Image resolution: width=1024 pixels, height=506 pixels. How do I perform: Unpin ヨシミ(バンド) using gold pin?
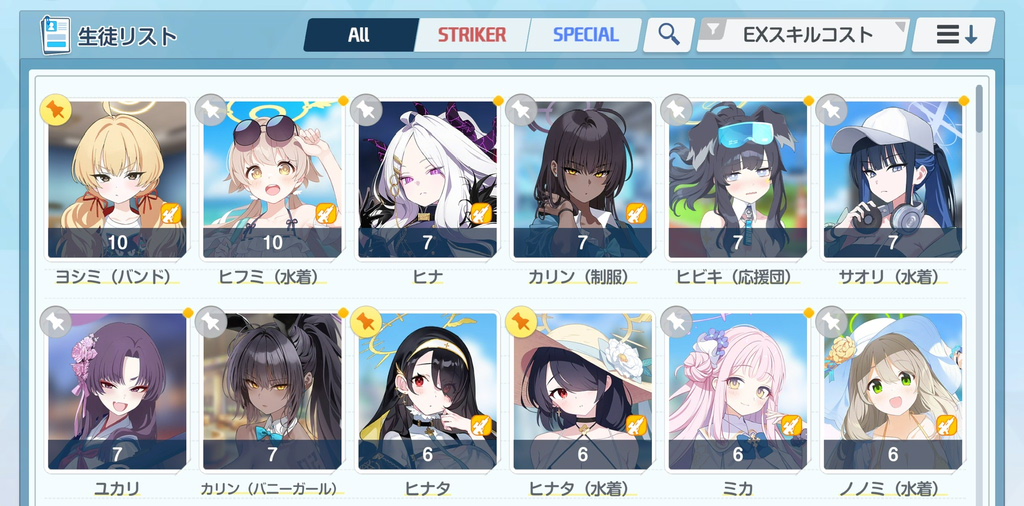(x=56, y=110)
